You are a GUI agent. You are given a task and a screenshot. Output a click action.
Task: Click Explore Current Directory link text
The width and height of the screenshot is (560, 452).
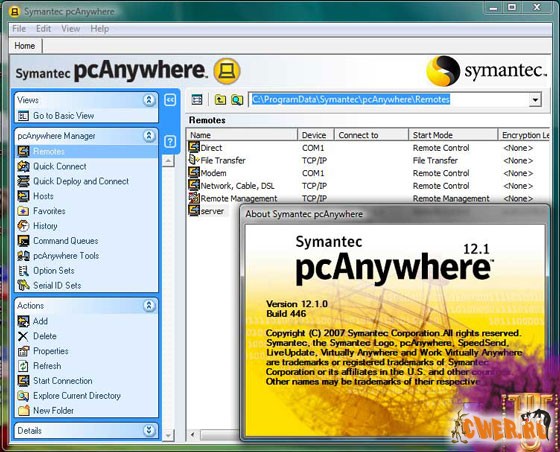point(77,396)
